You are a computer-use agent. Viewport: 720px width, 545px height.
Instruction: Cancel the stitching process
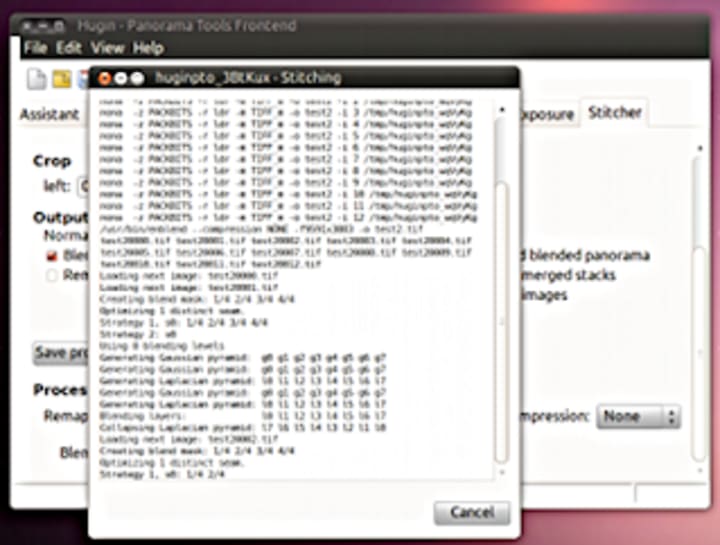(x=472, y=512)
